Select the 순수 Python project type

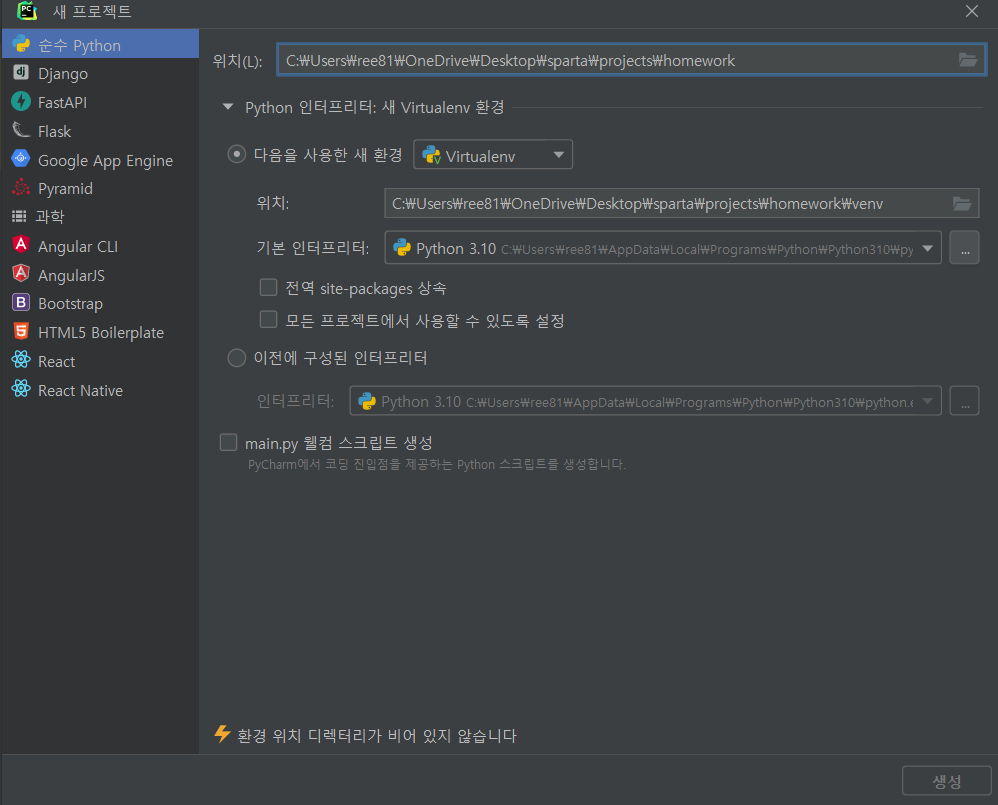pyautogui.click(x=101, y=45)
